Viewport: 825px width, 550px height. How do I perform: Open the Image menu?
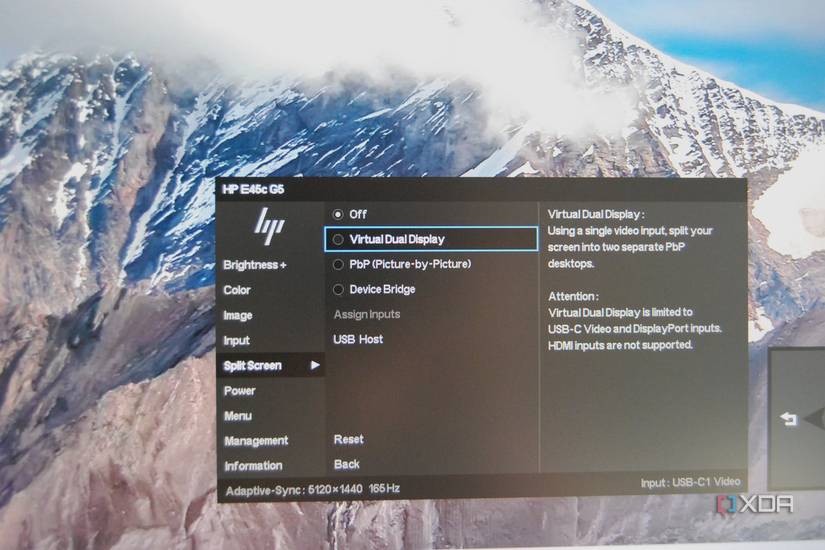(238, 315)
